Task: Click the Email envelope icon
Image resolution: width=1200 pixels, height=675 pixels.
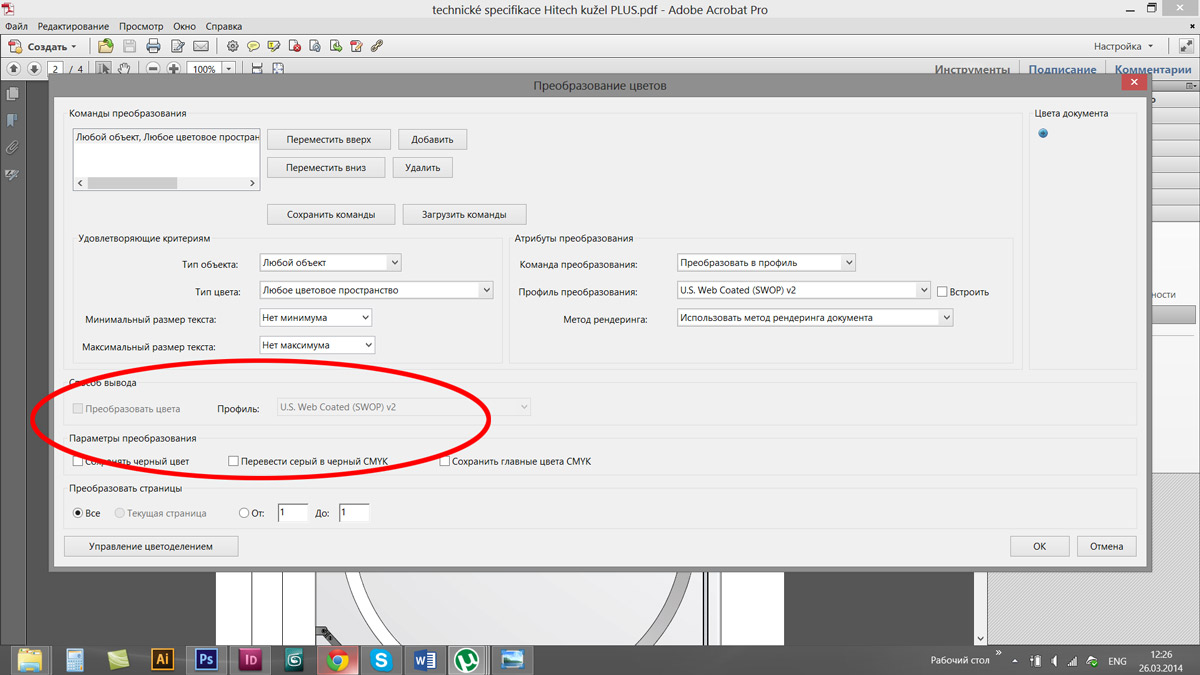Action: point(201,46)
